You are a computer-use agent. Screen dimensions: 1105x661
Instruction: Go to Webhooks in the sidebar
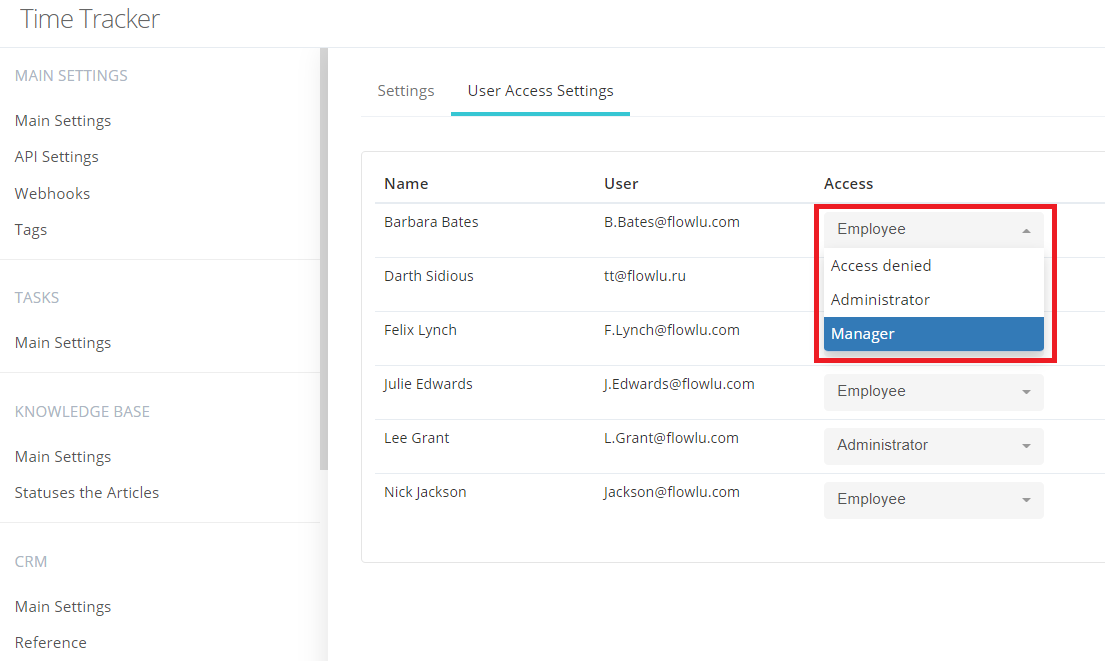(52, 193)
